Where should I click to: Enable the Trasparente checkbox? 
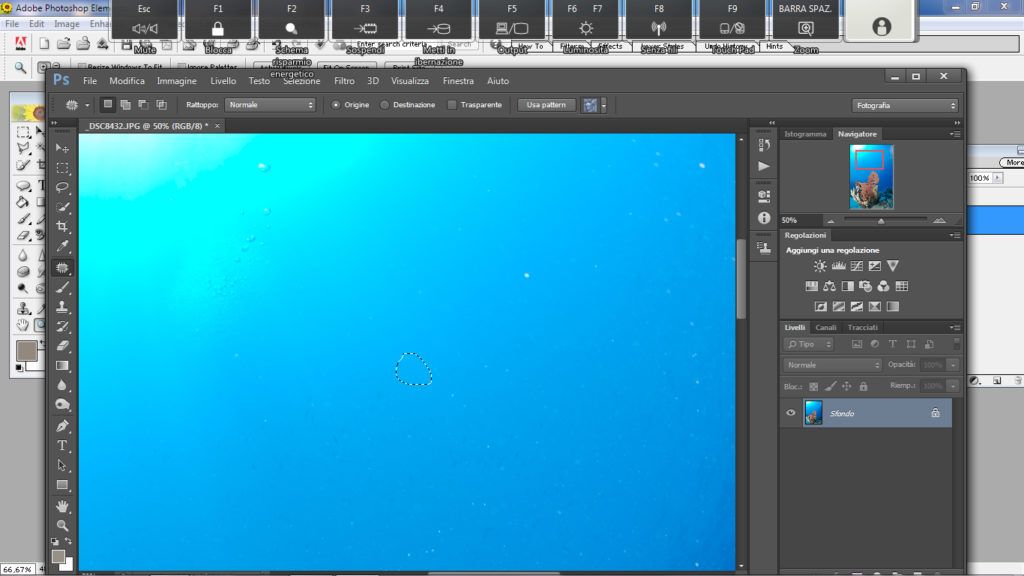pos(452,105)
